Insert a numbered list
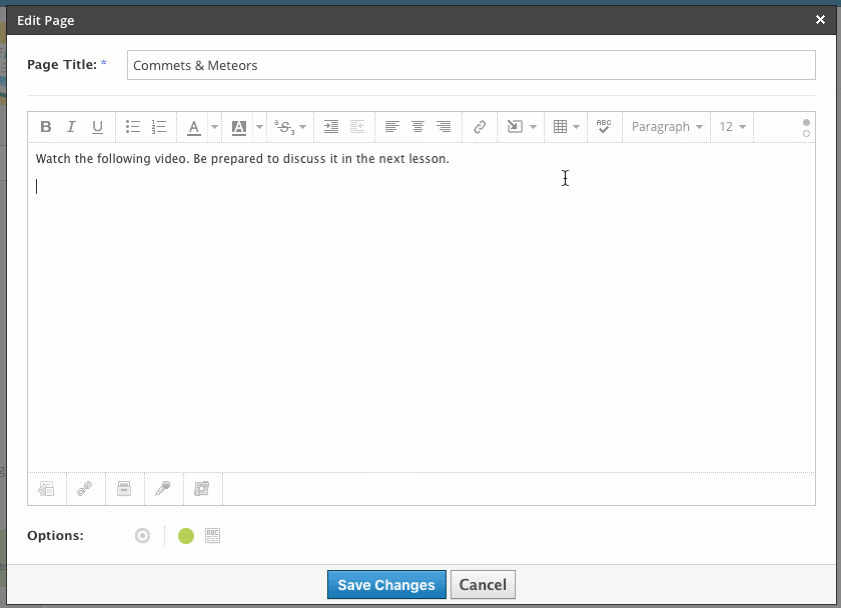This screenshot has width=841, height=608. pyautogui.click(x=158, y=127)
